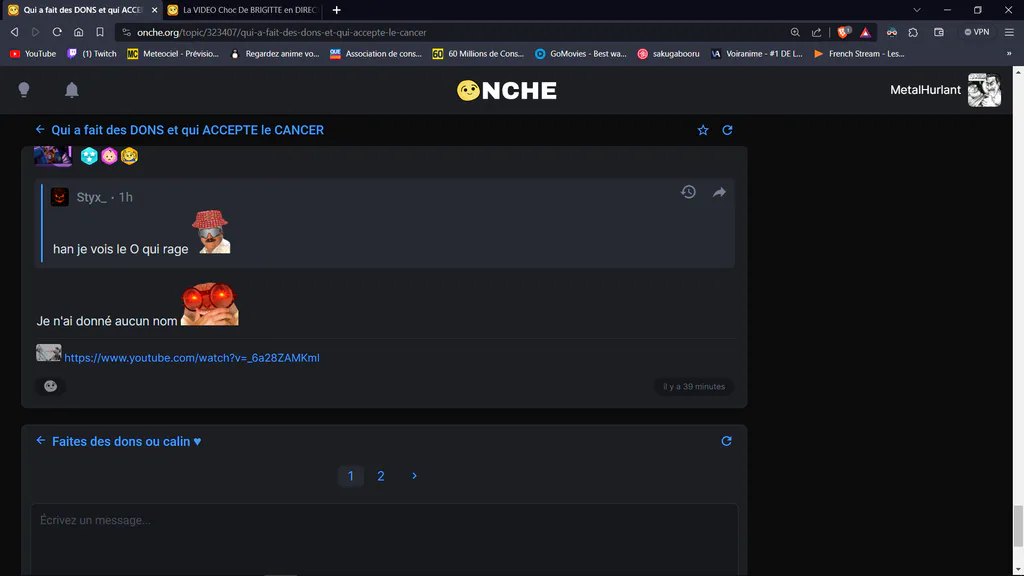
Task: Go to browser home page
Action: [78, 32]
